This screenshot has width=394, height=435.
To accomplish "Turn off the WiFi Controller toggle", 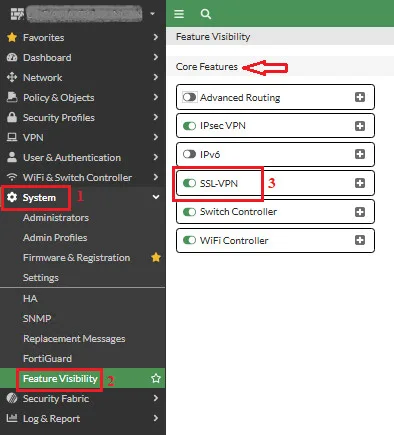I will (x=189, y=240).
